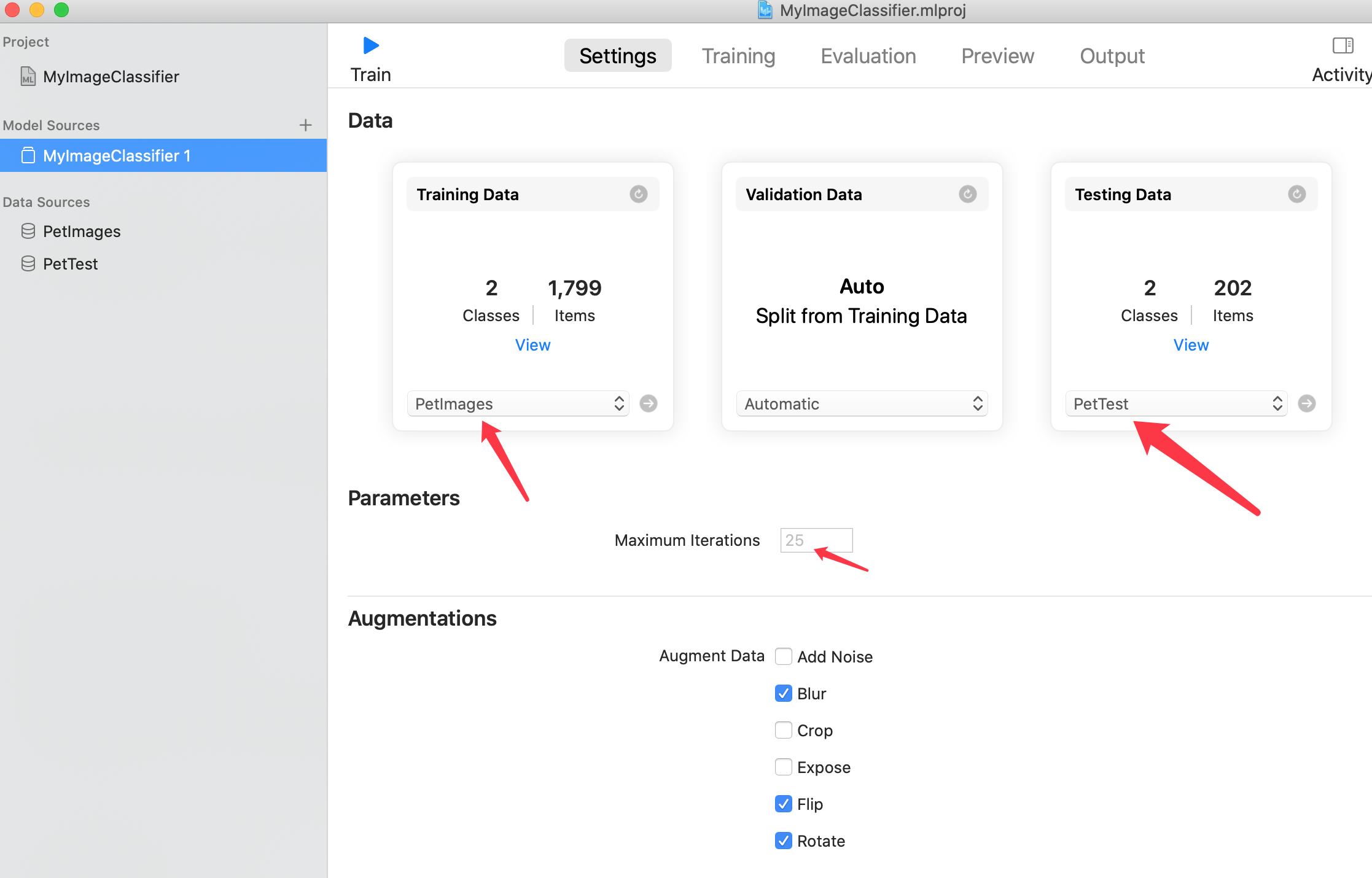
Task: Click the Maximum Iterations input field
Action: coord(816,540)
